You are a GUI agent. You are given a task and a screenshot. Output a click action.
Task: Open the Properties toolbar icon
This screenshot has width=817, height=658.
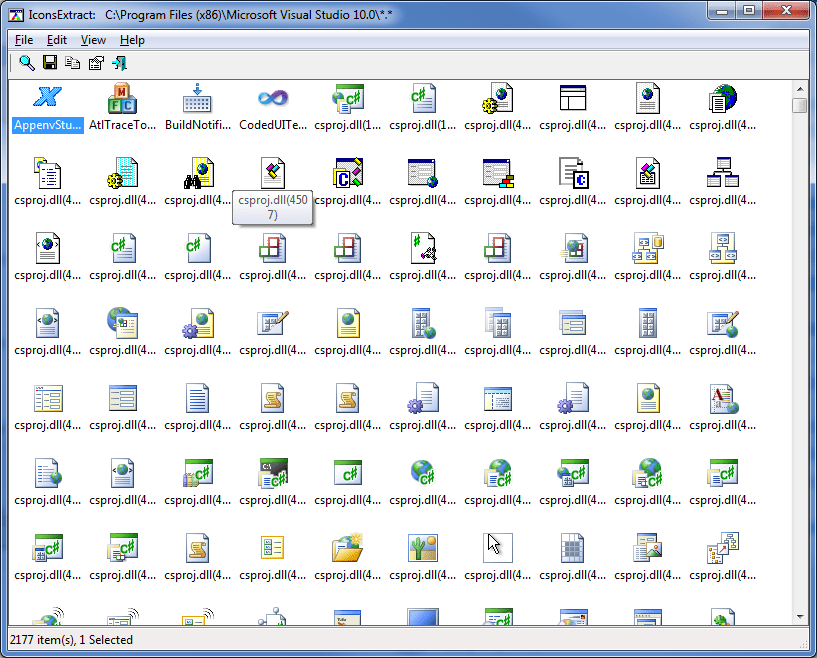click(96, 63)
